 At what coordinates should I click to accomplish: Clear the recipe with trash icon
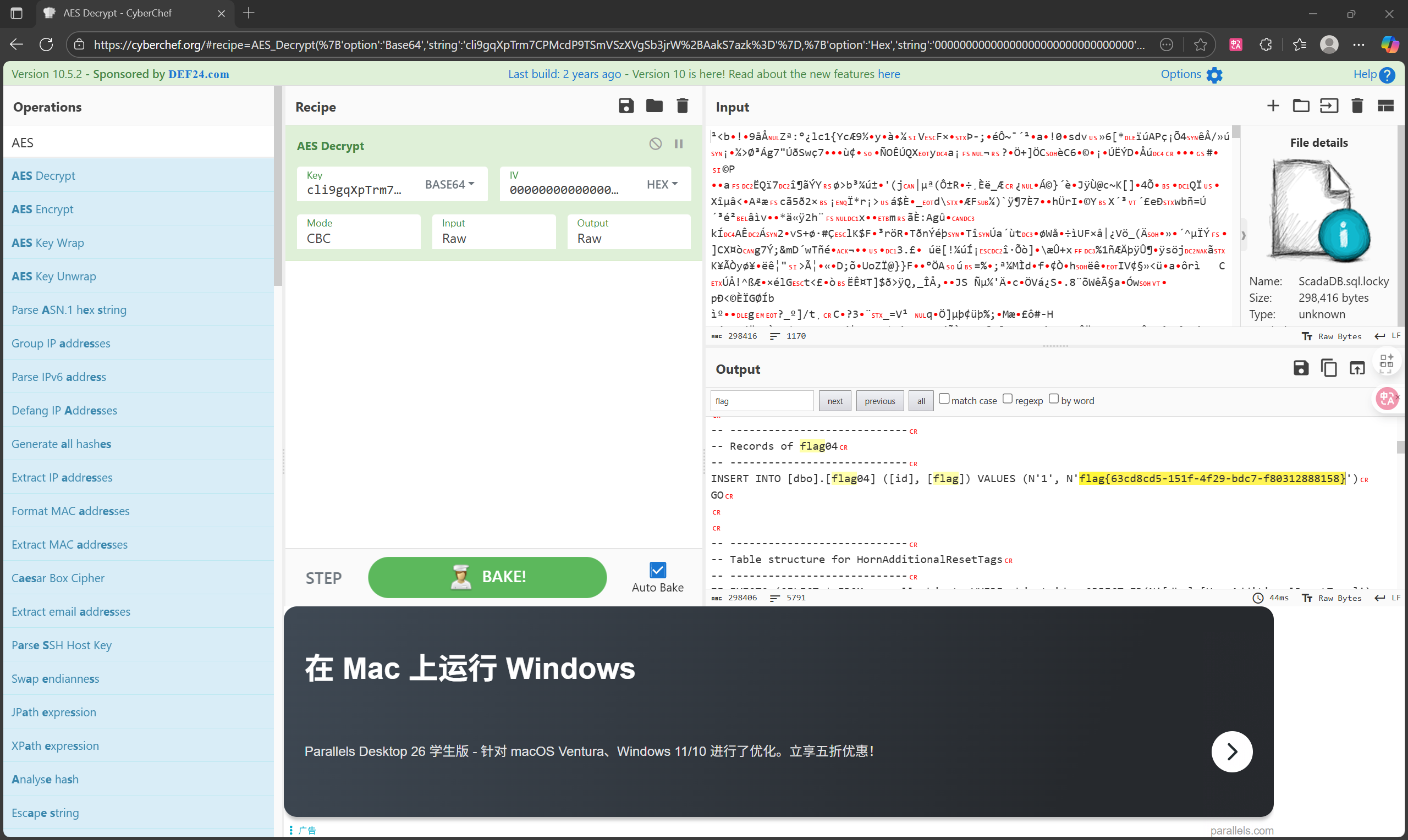[682, 106]
